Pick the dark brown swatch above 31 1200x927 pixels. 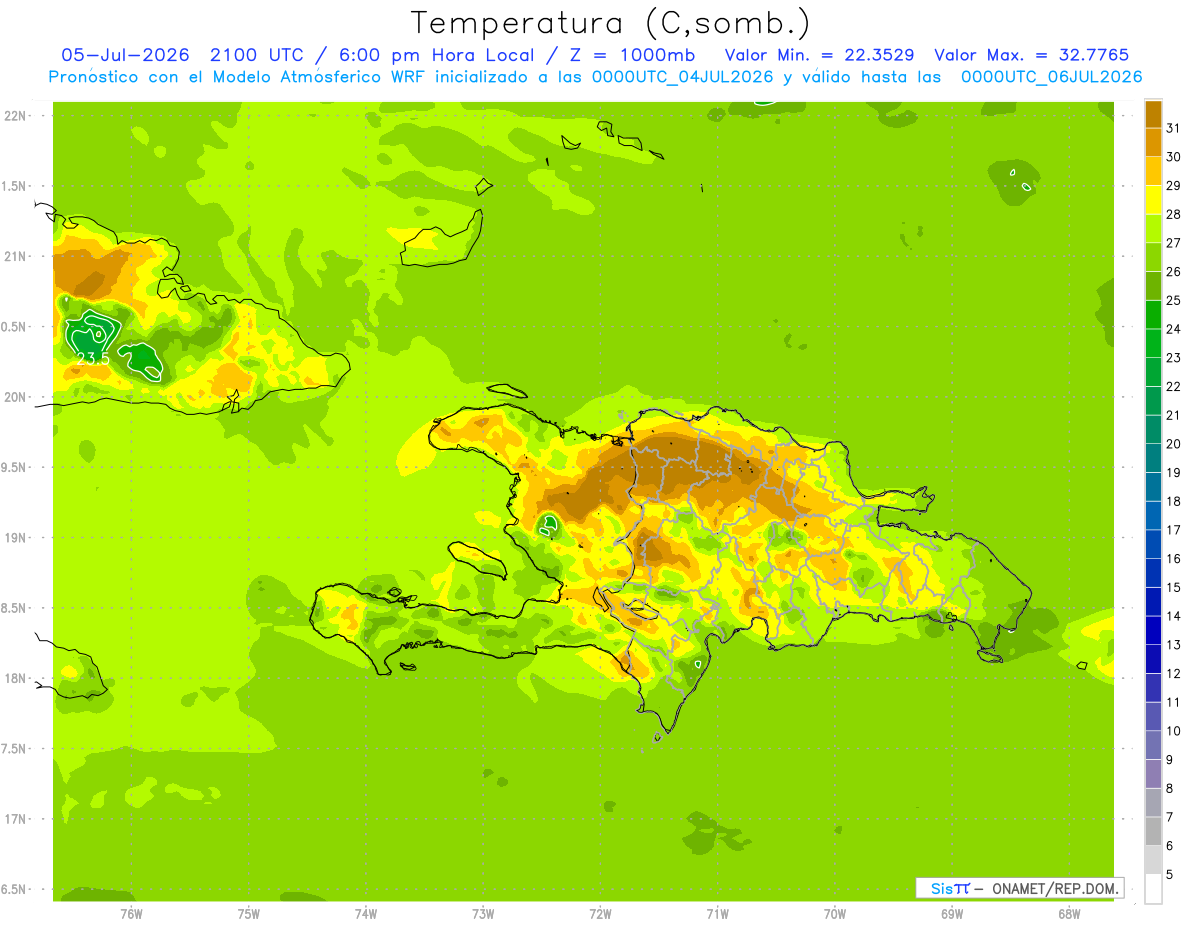tap(1153, 114)
